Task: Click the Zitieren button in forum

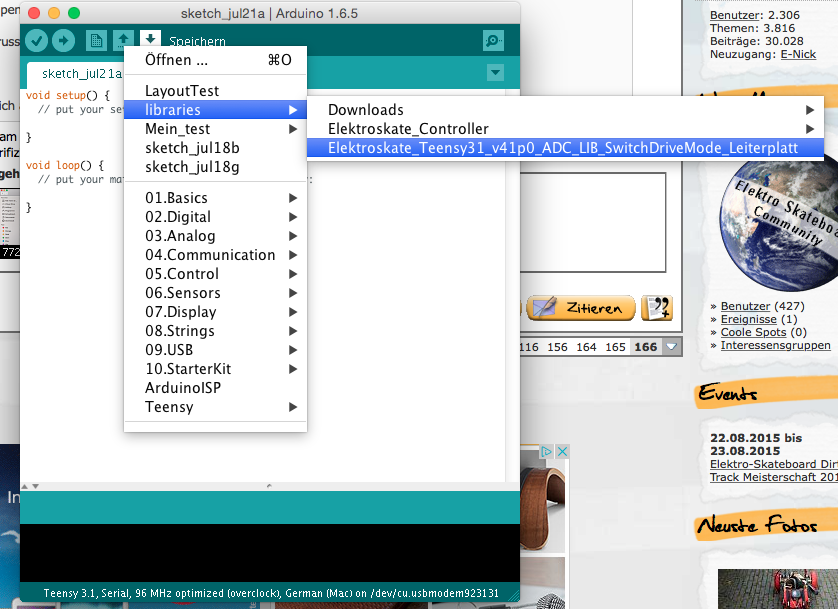Action: (x=581, y=308)
